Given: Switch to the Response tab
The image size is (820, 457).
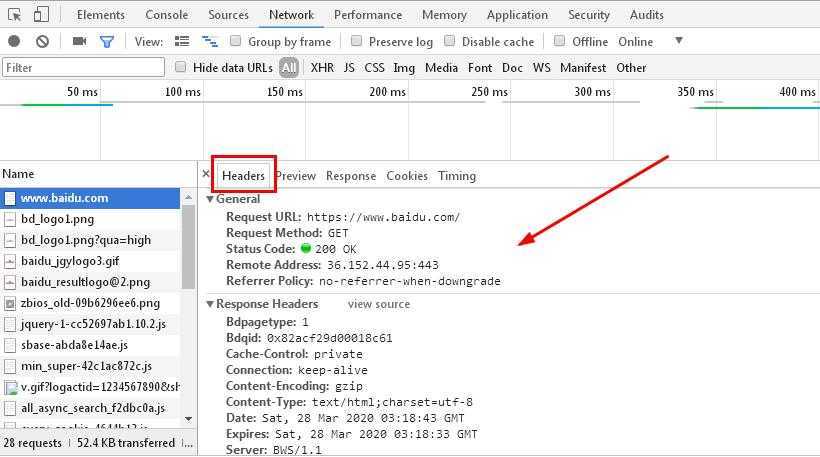Looking at the screenshot, I should click(x=351, y=176).
